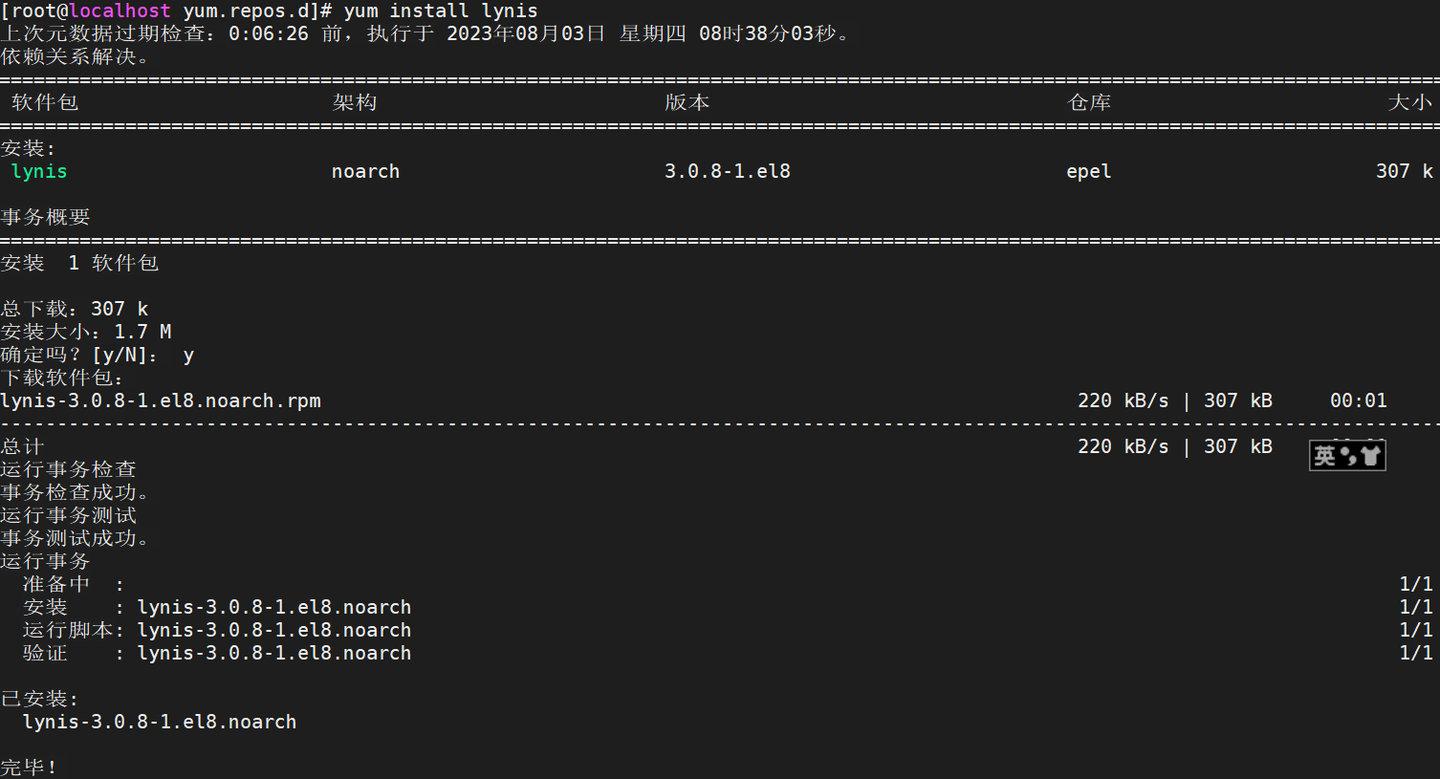
Task: Click the green lynis package name
Action: coord(39,171)
